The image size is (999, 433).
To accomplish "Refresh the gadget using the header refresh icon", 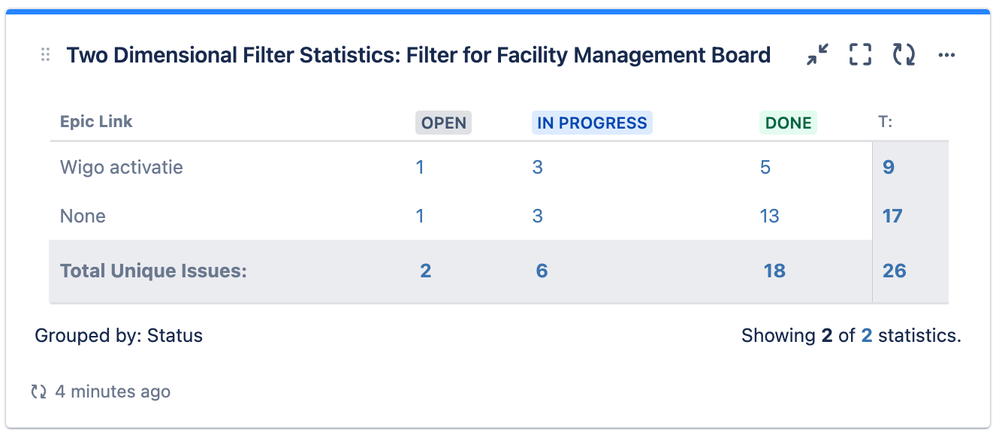I will 903,55.
